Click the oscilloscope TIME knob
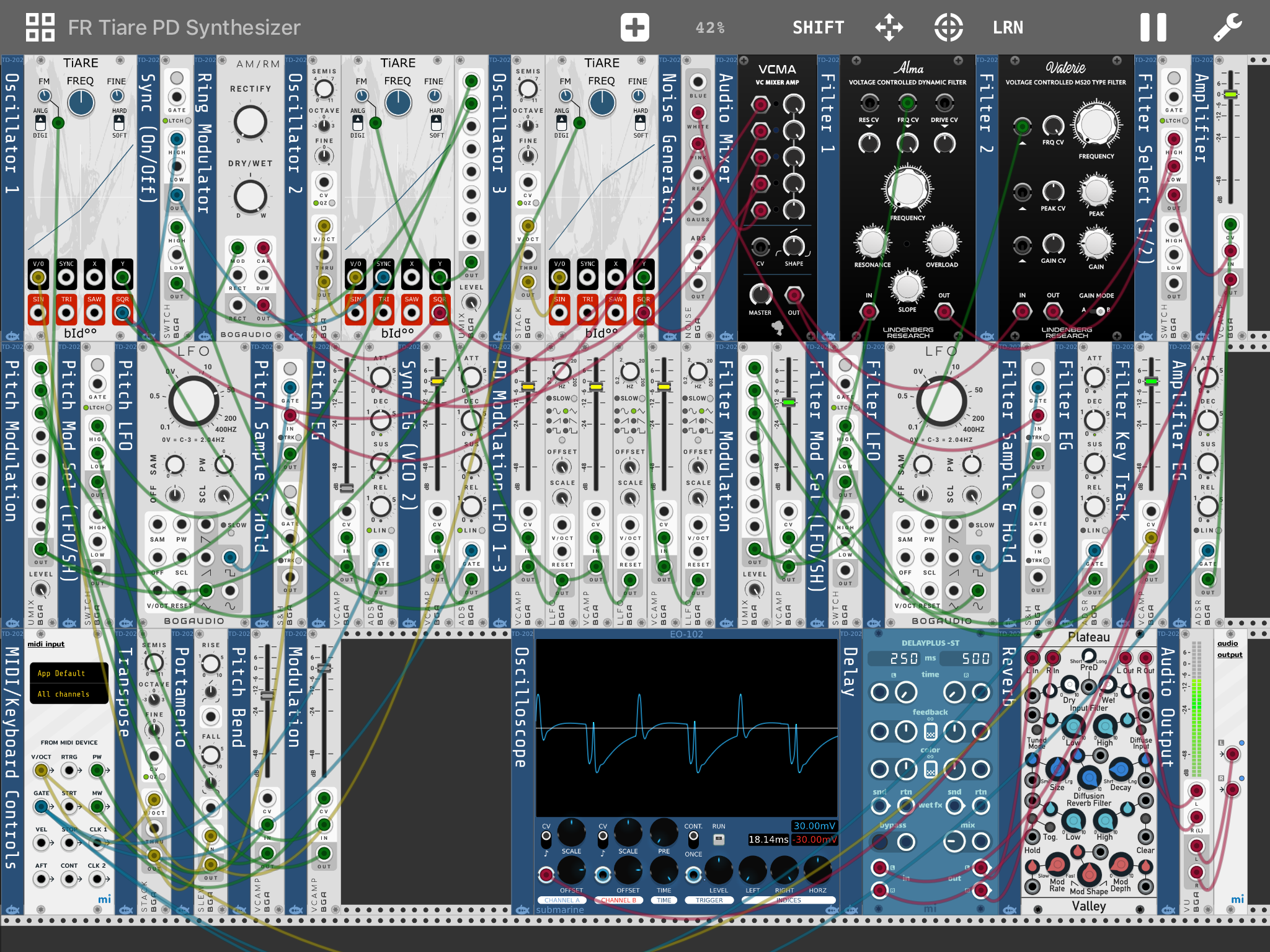Viewport: 1270px width, 952px height. pyautogui.click(x=664, y=871)
